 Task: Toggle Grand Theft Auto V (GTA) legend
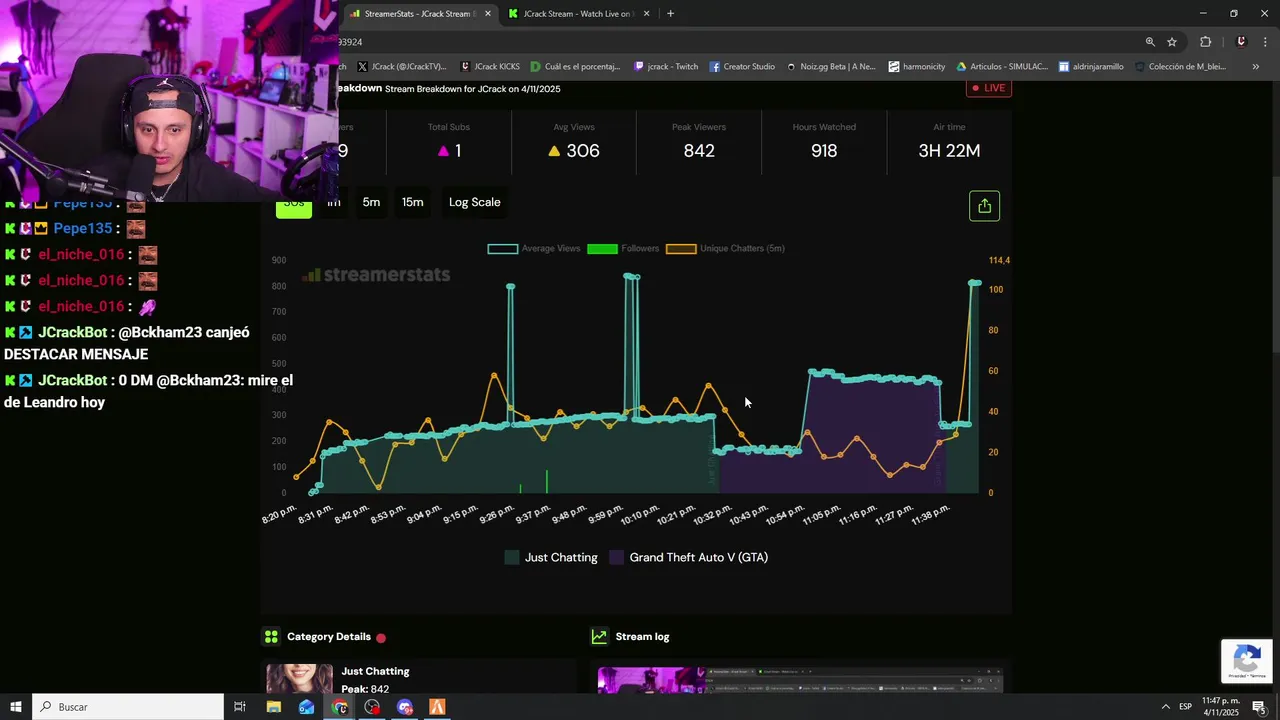point(689,558)
